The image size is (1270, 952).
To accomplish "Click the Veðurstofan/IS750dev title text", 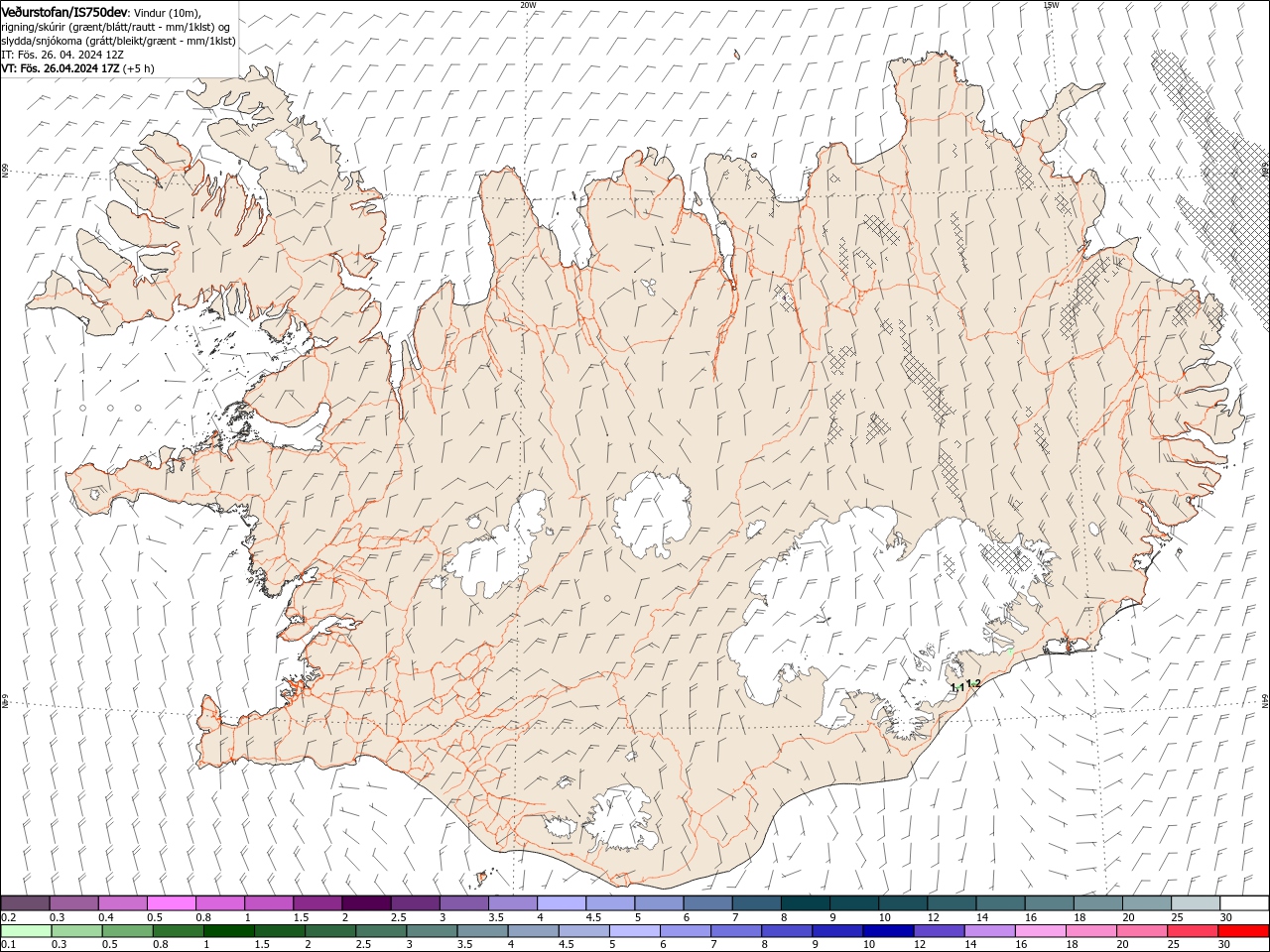I will [63, 11].
